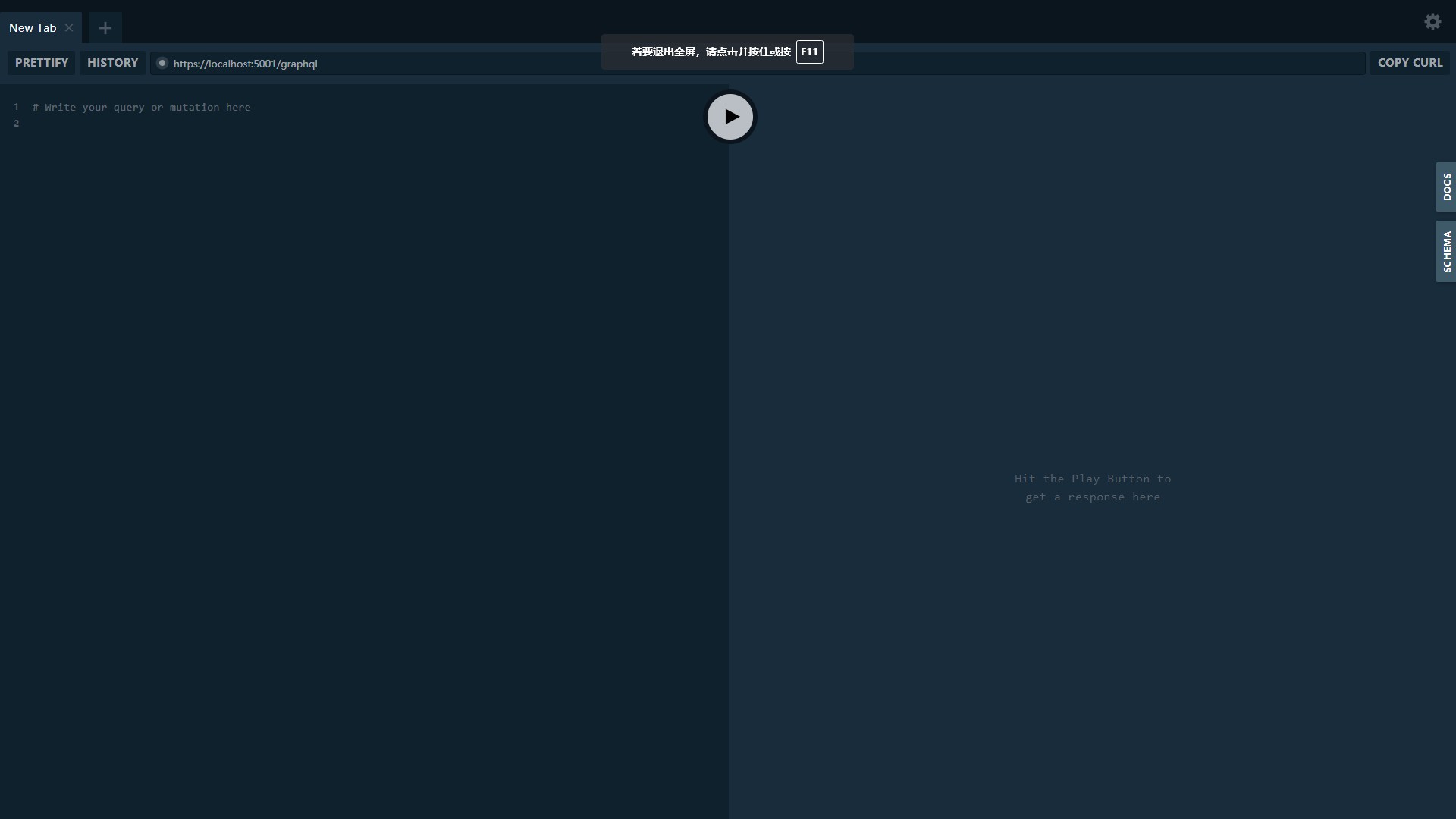Click the 'Hit the Play Button' placeholder text

1093,488
